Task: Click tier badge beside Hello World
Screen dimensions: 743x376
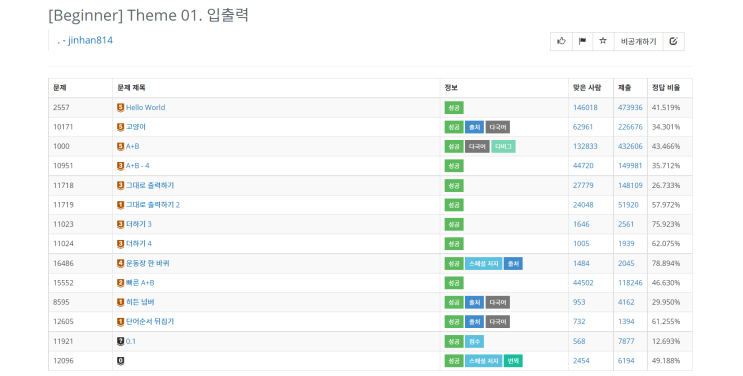Action: 120,108
